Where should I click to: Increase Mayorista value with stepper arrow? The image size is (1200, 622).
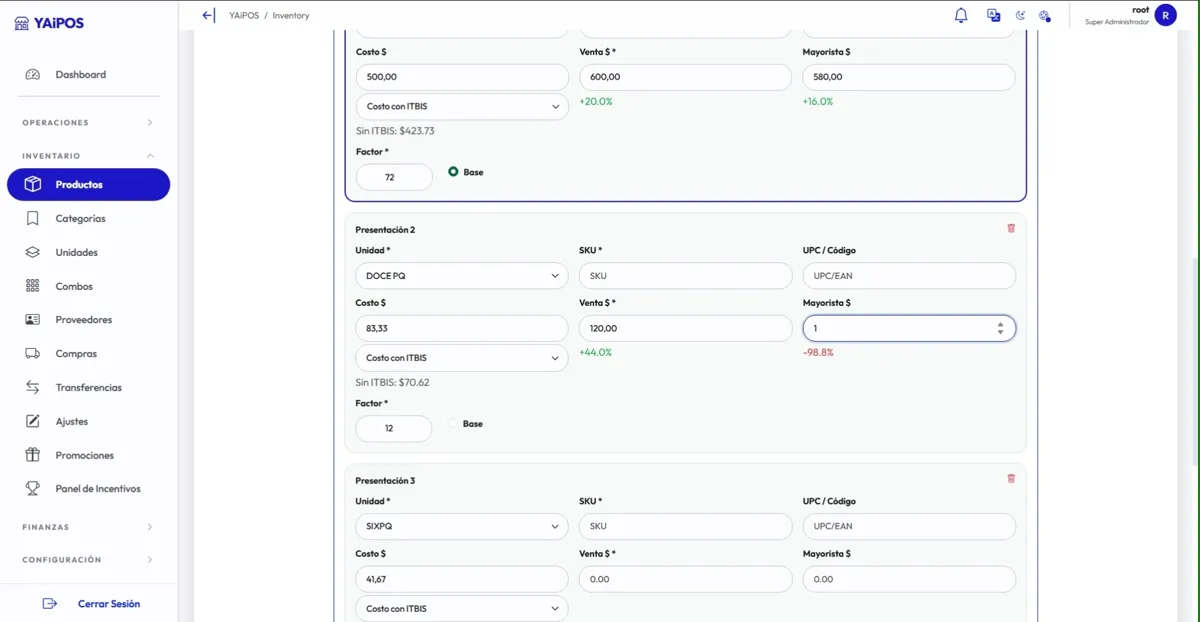1001,324
